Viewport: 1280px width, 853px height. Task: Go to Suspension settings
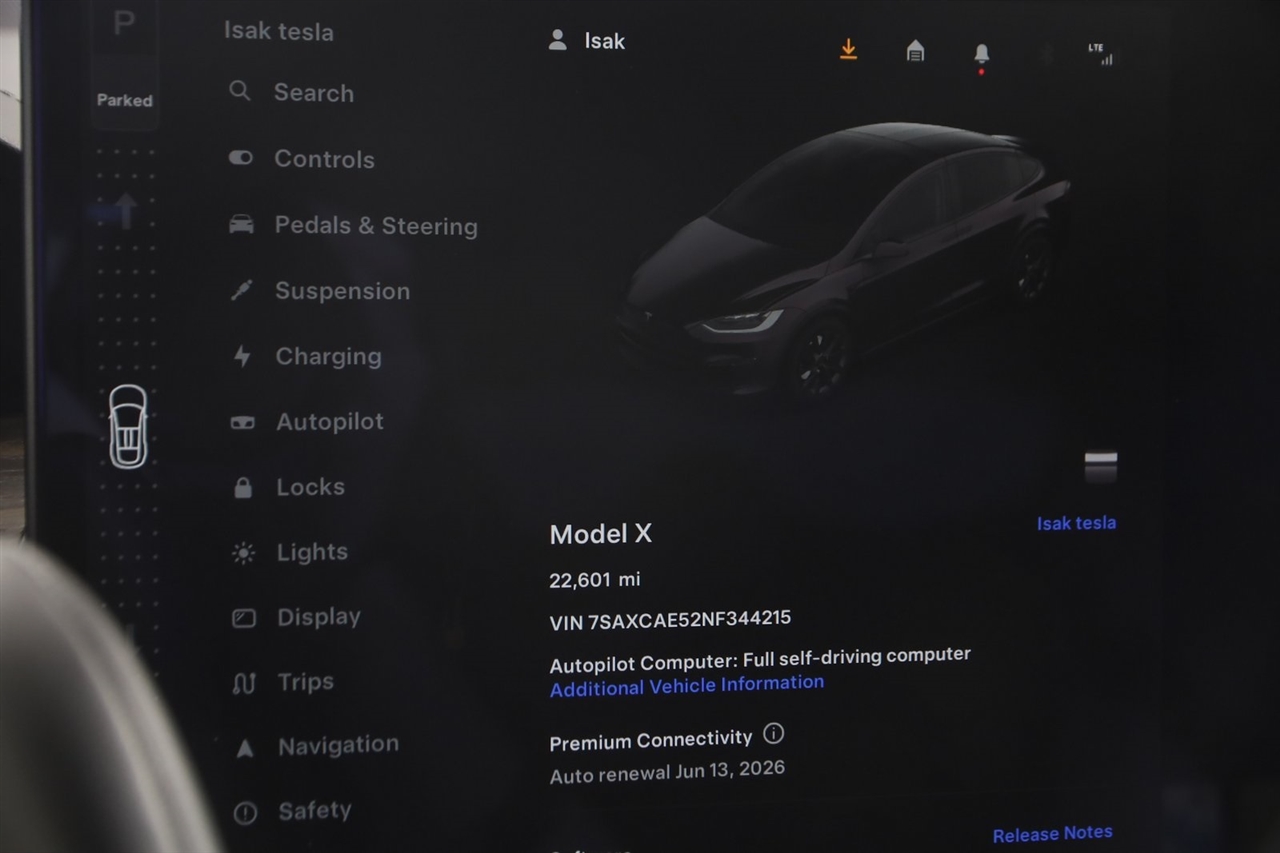pyautogui.click(x=319, y=291)
